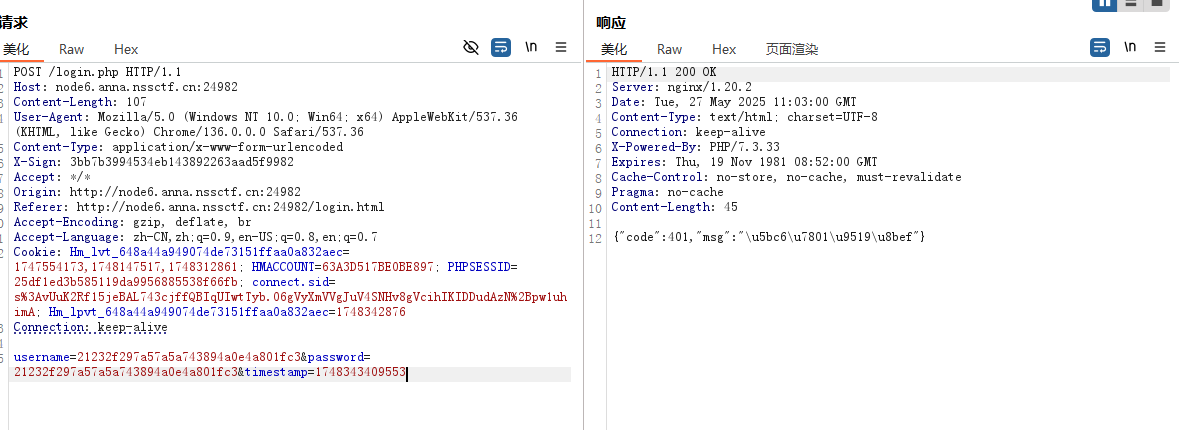Image resolution: width=1179 pixels, height=430 pixels.
Task: Click the X-Sign header value in the request
Action: [x=181, y=162]
